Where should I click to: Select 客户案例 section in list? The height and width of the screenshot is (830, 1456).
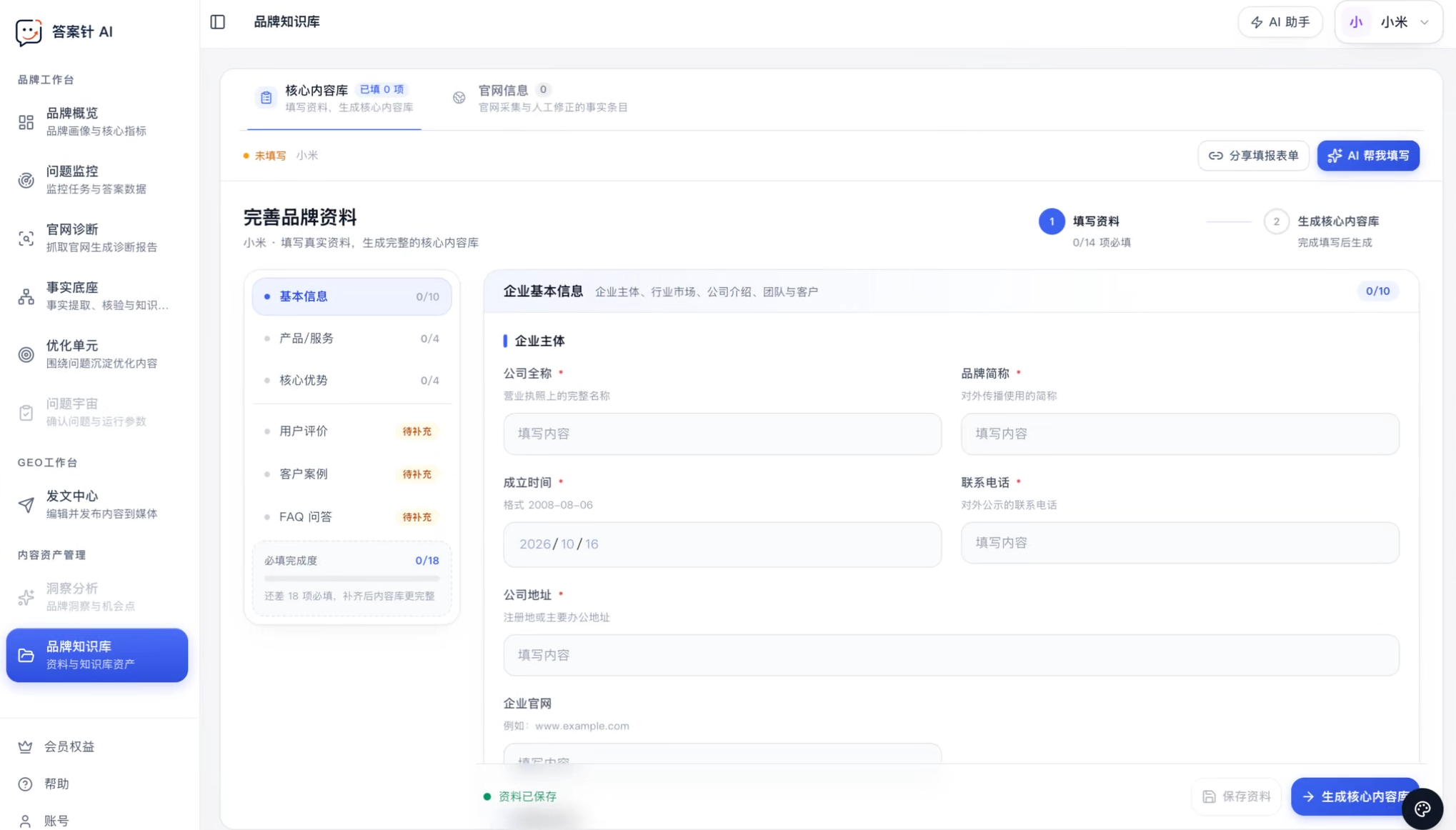(351, 474)
